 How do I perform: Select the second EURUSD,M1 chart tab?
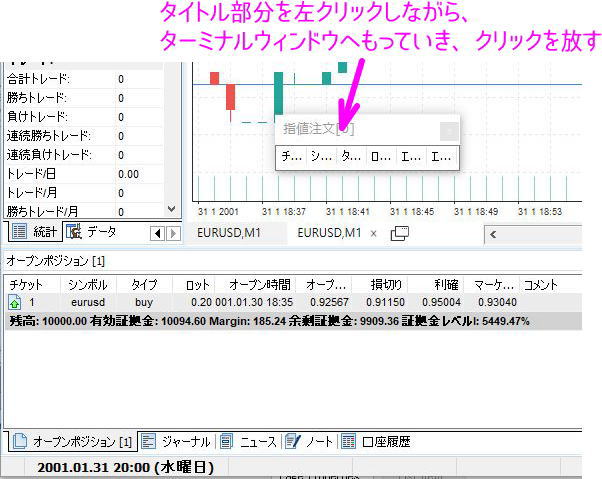tap(329, 233)
